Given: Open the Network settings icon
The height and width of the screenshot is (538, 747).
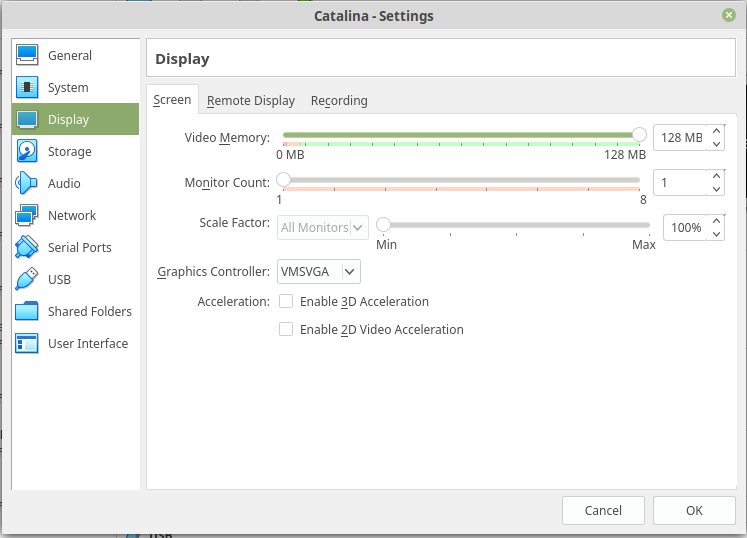Looking at the screenshot, I should (28, 216).
